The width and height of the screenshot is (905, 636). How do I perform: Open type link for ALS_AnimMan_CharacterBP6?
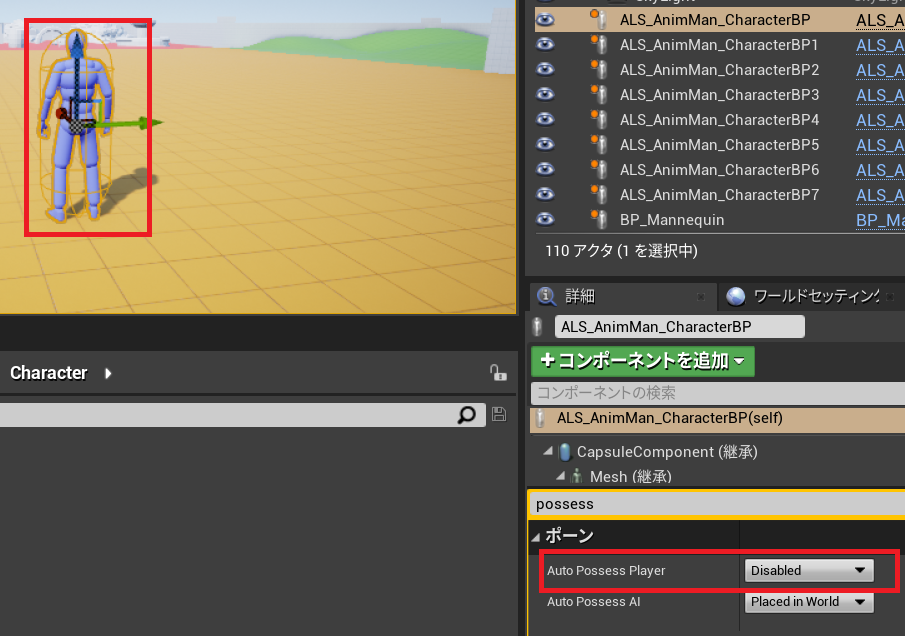point(880,170)
